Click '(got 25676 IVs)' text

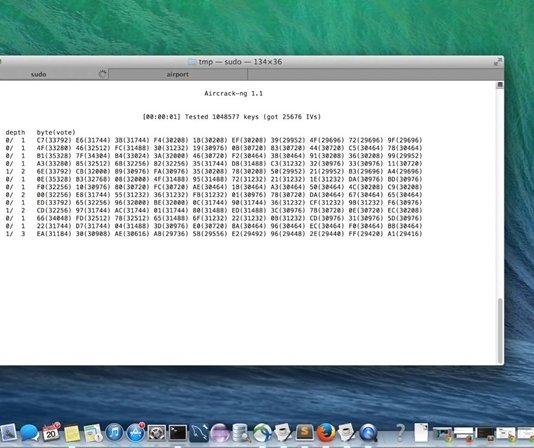[292, 117]
